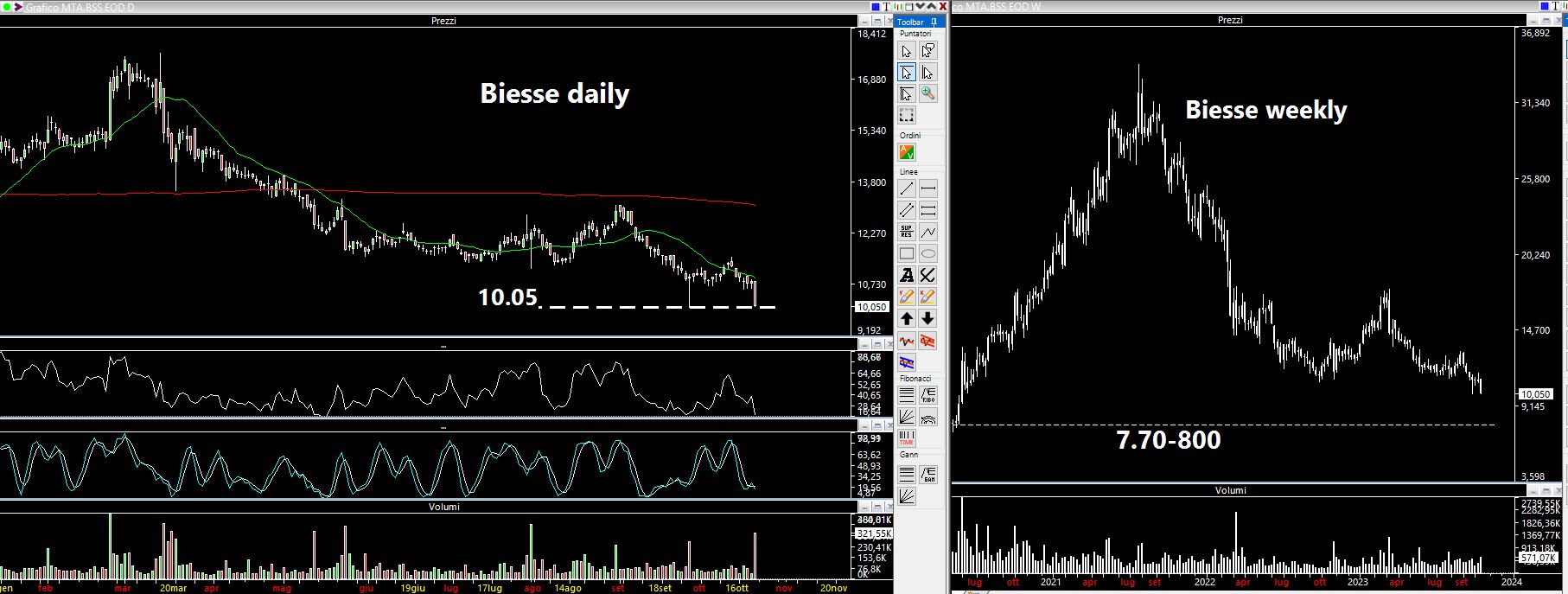
Task: Select the text annotation A tool
Action: click(x=906, y=275)
